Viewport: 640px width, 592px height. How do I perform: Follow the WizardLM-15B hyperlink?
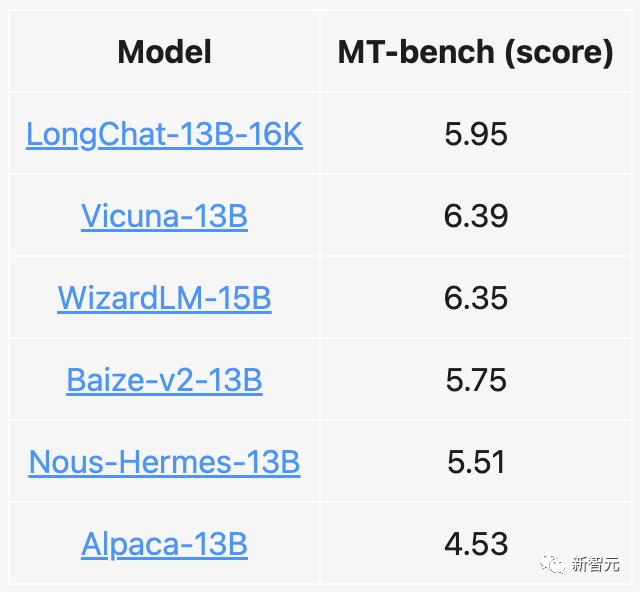coord(164,298)
